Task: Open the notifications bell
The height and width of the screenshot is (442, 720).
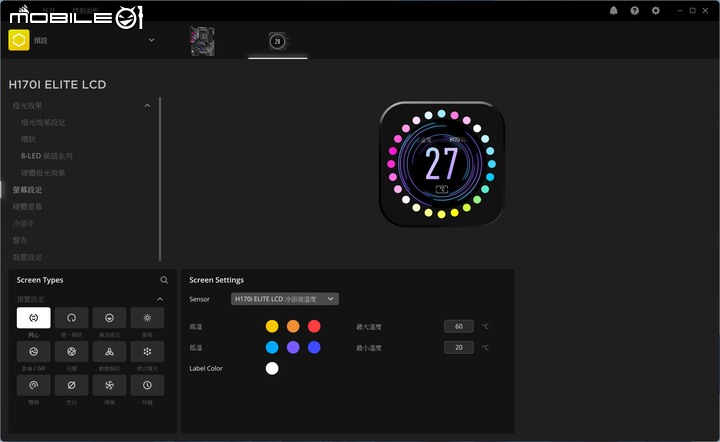Action: click(613, 11)
